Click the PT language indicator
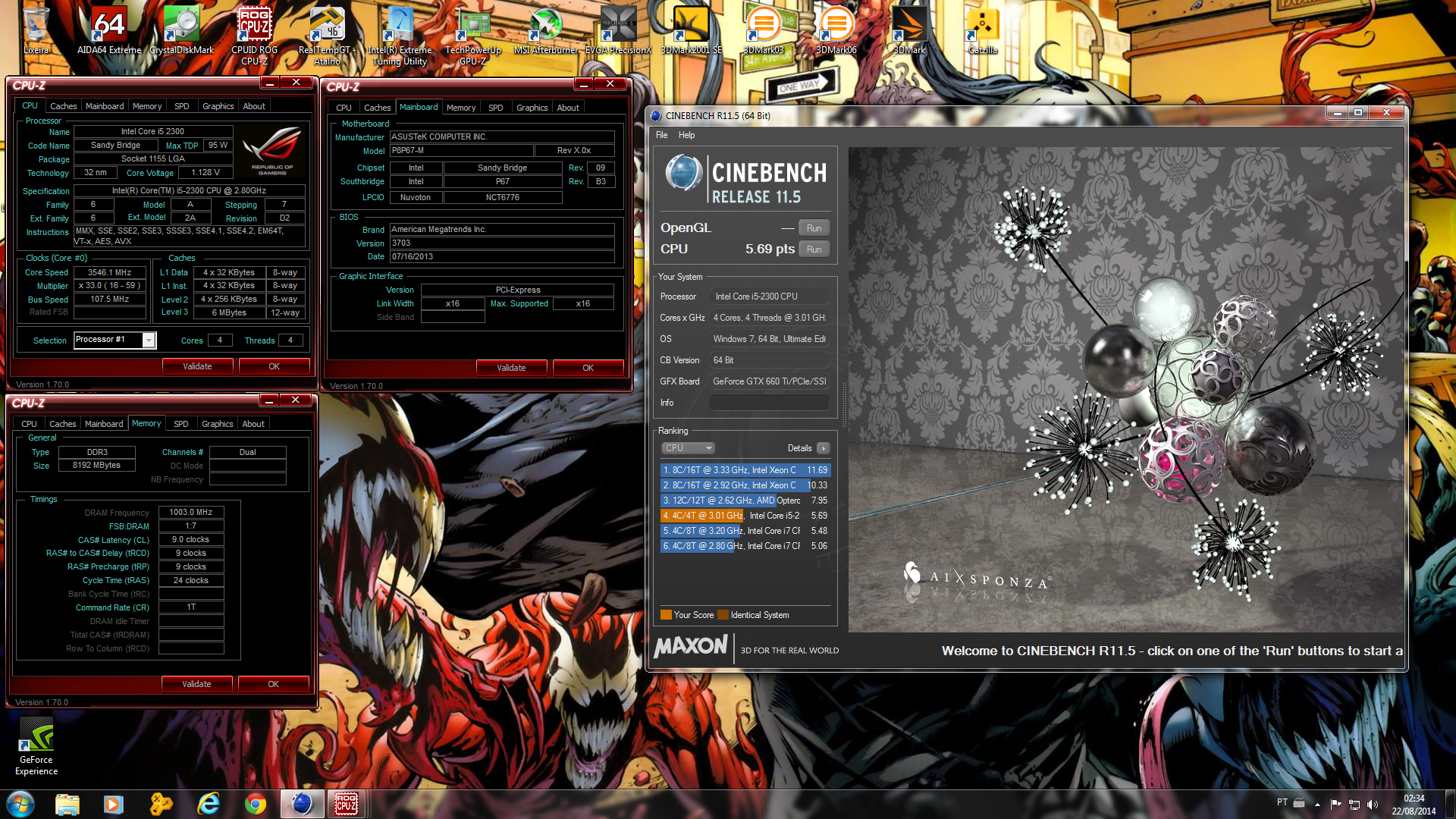 pos(1282,802)
